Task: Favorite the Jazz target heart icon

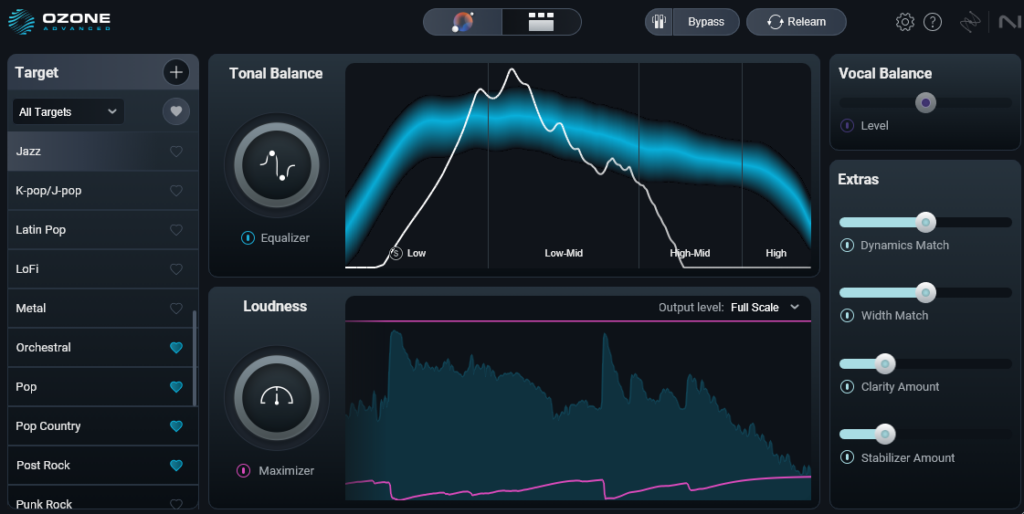Action: point(177,151)
